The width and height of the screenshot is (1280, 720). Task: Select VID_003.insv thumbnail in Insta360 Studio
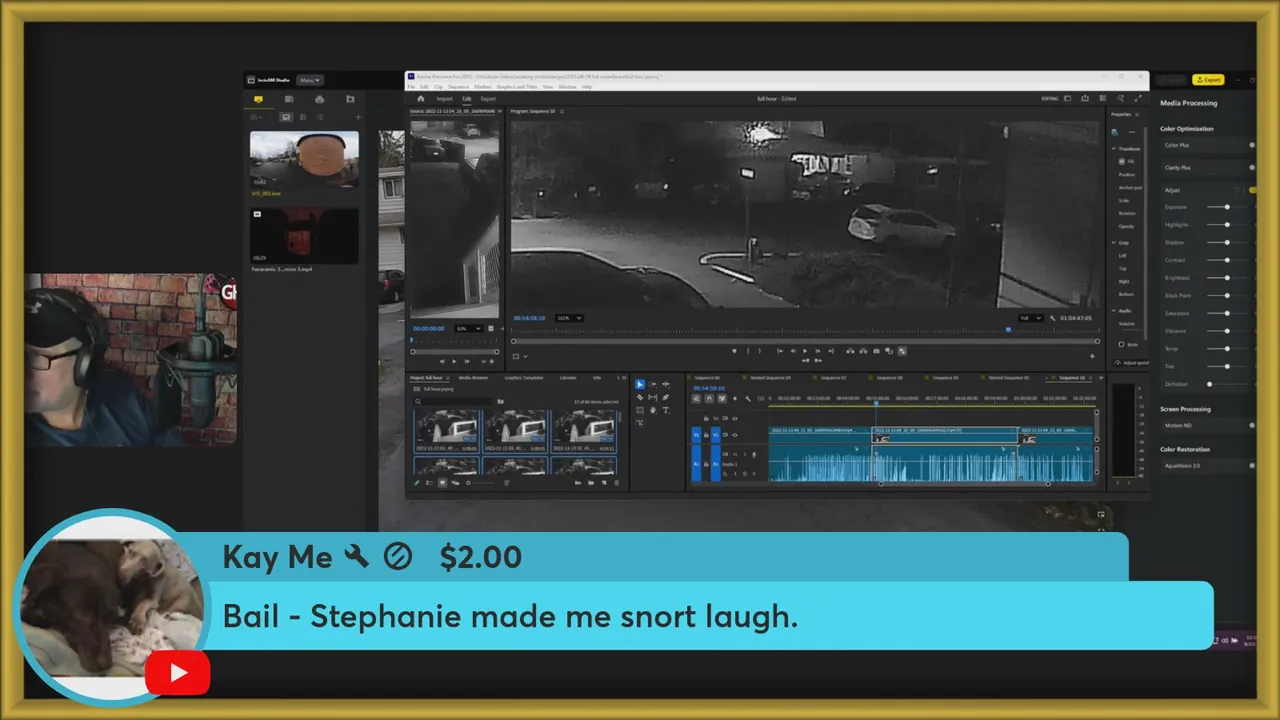304,160
